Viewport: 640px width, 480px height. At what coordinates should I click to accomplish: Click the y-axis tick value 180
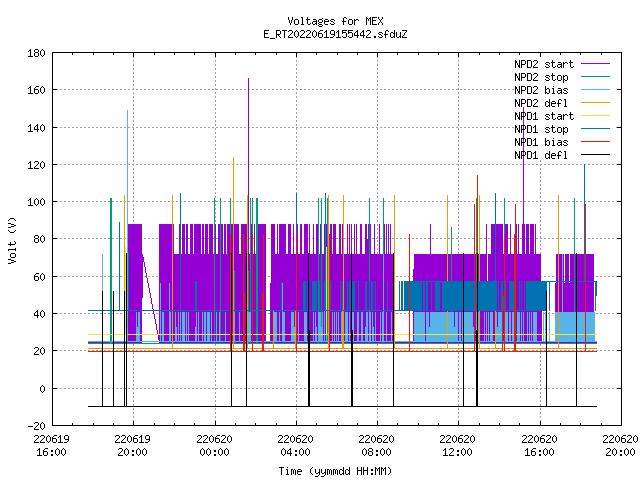36,53
